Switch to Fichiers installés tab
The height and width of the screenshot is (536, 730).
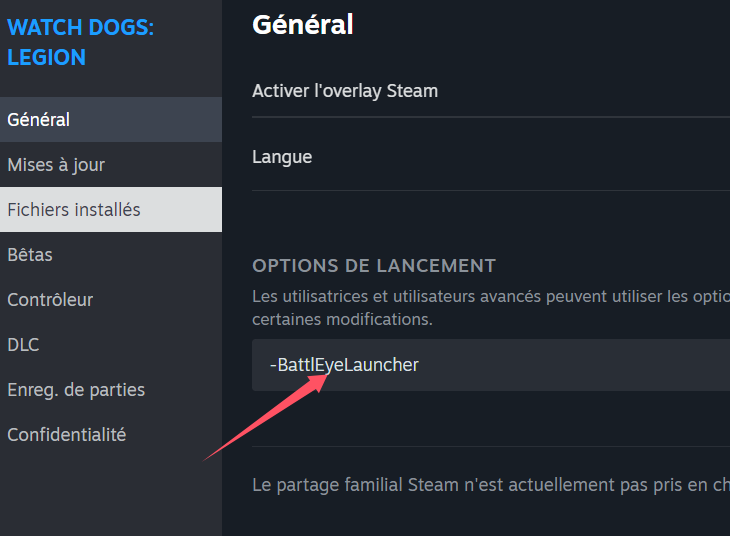(111, 210)
